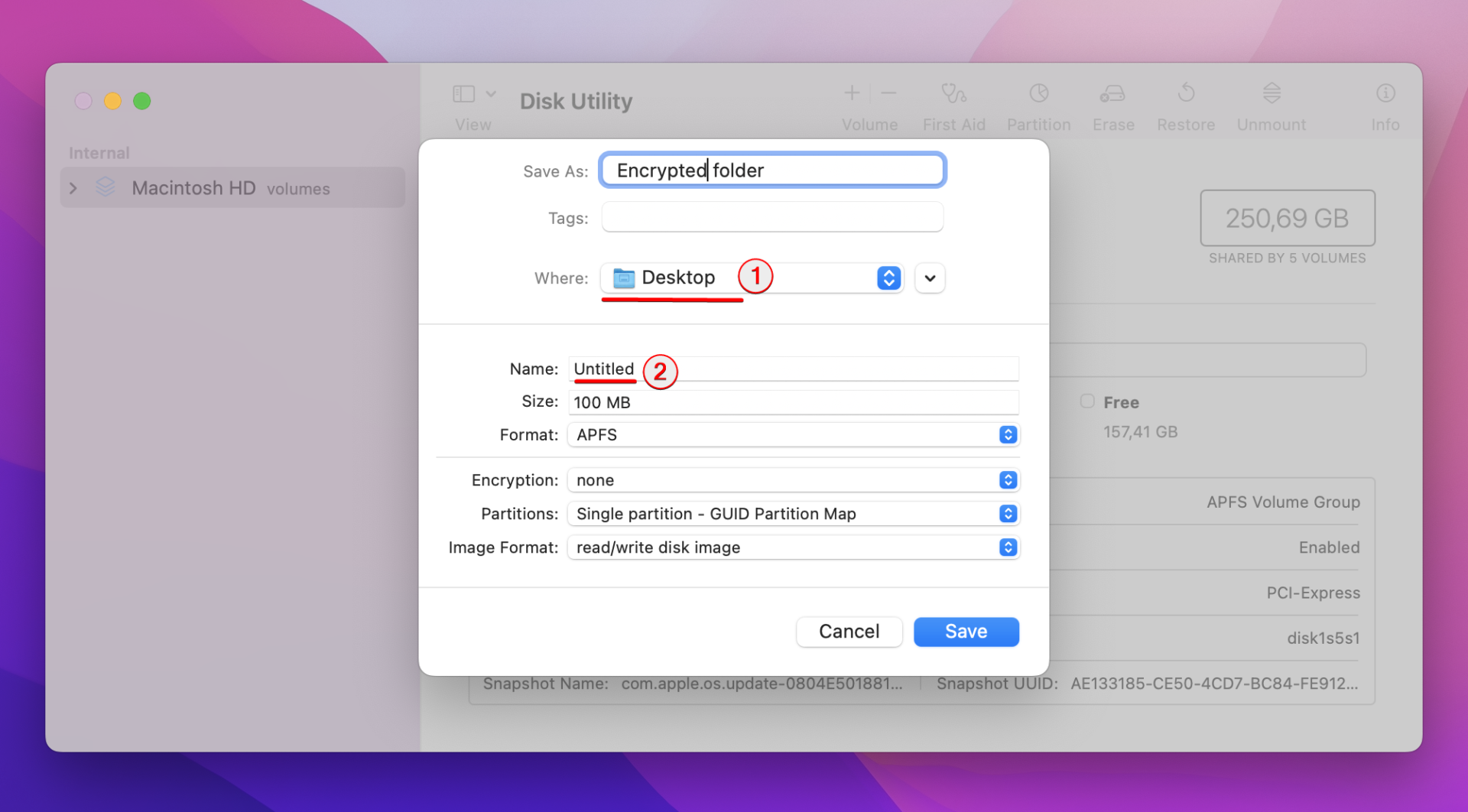Click the View layout icon

pos(463,93)
